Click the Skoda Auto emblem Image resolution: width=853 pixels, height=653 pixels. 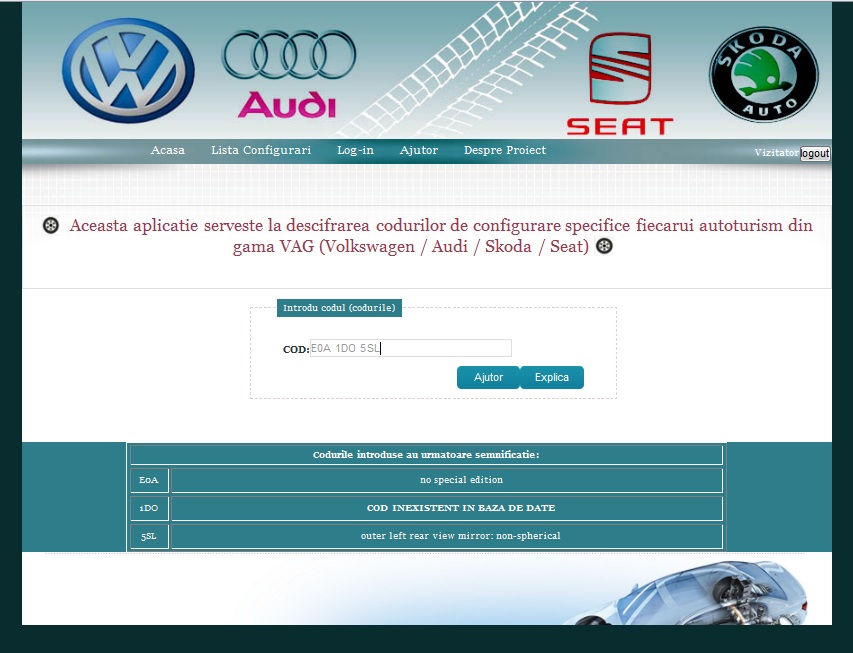pyautogui.click(x=763, y=74)
